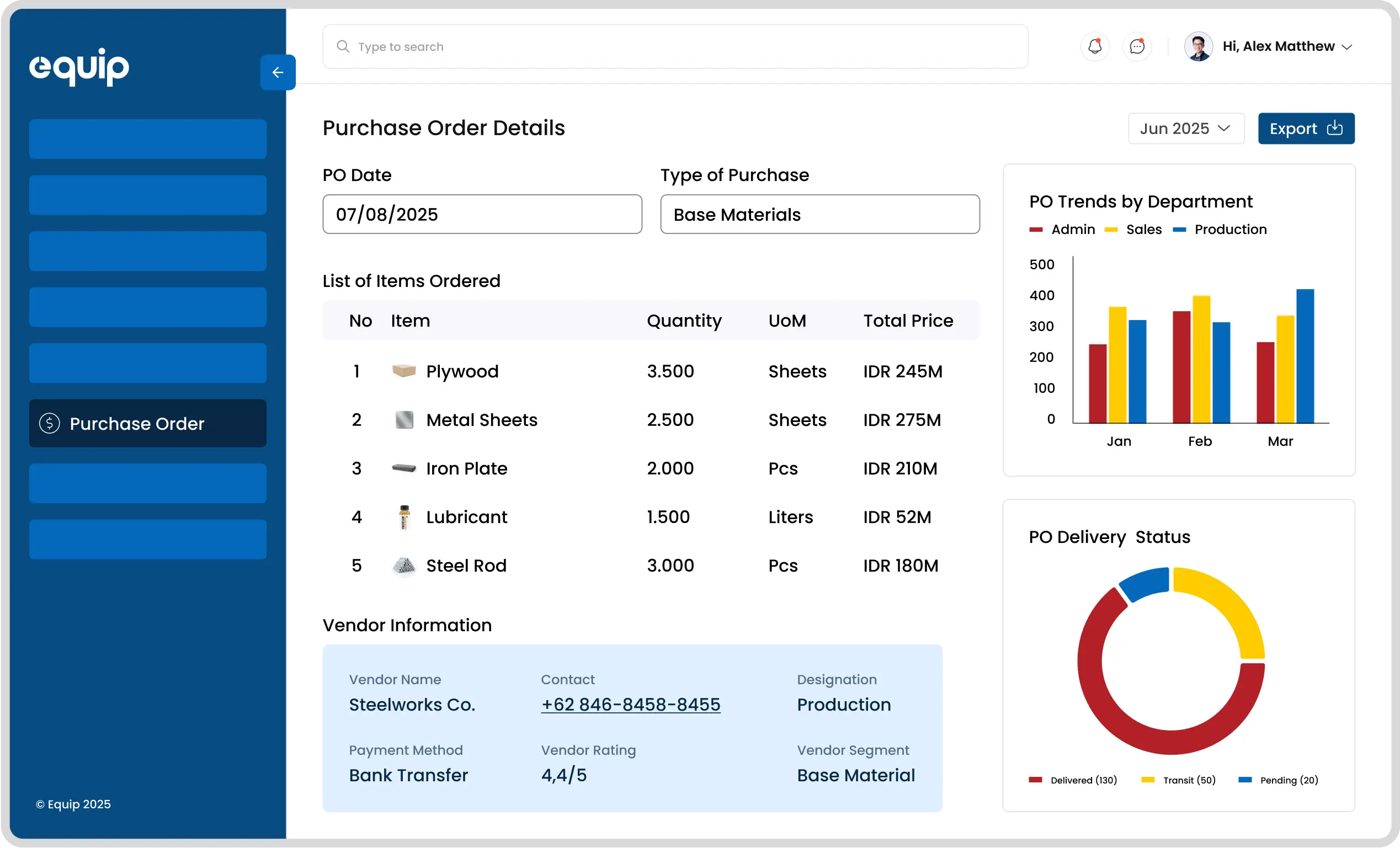Click Alex Matthew's profile avatar
The image size is (1400, 848).
click(1198, 46)
